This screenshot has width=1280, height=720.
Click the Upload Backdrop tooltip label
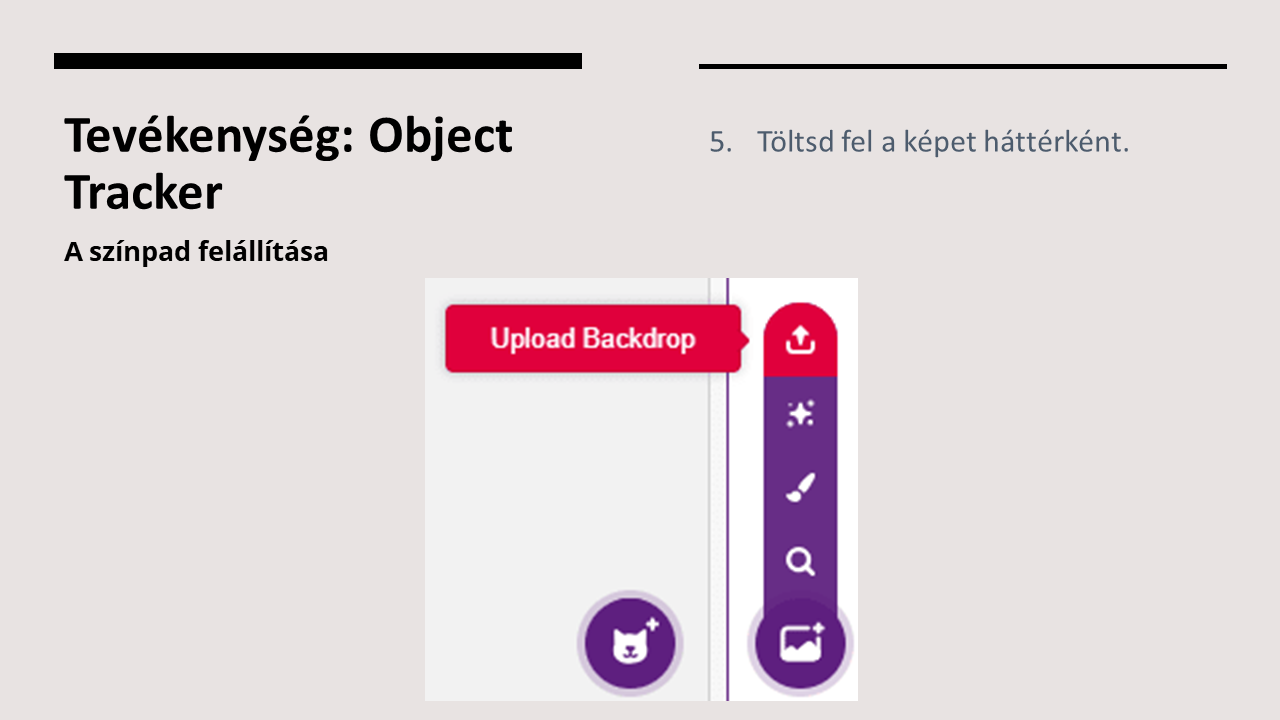[x=592, y=339]
